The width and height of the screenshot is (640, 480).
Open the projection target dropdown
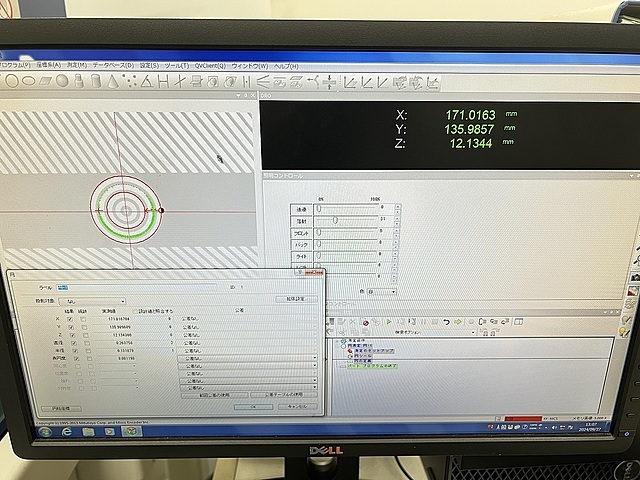[x=123, y=300]
